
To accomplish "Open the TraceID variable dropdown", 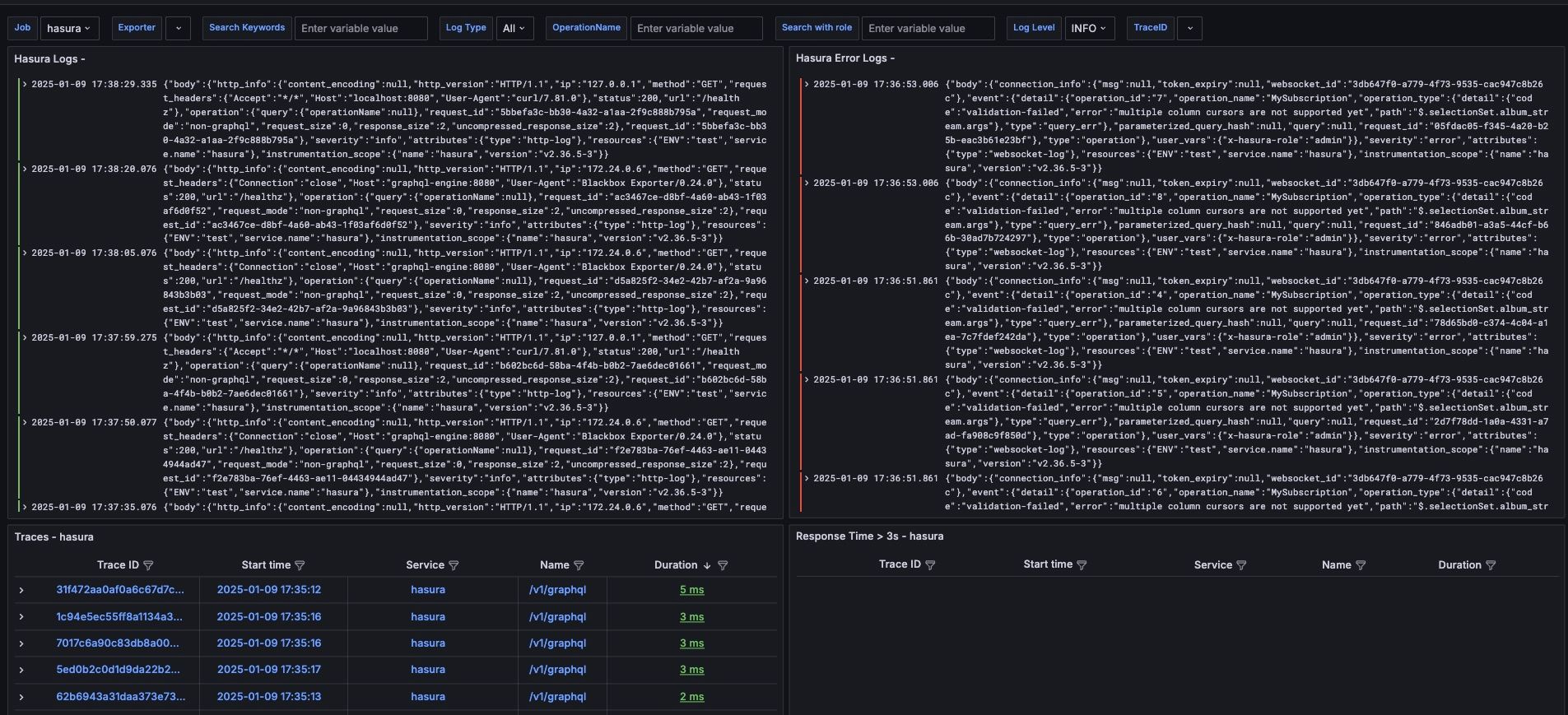I will (1189, 28).
